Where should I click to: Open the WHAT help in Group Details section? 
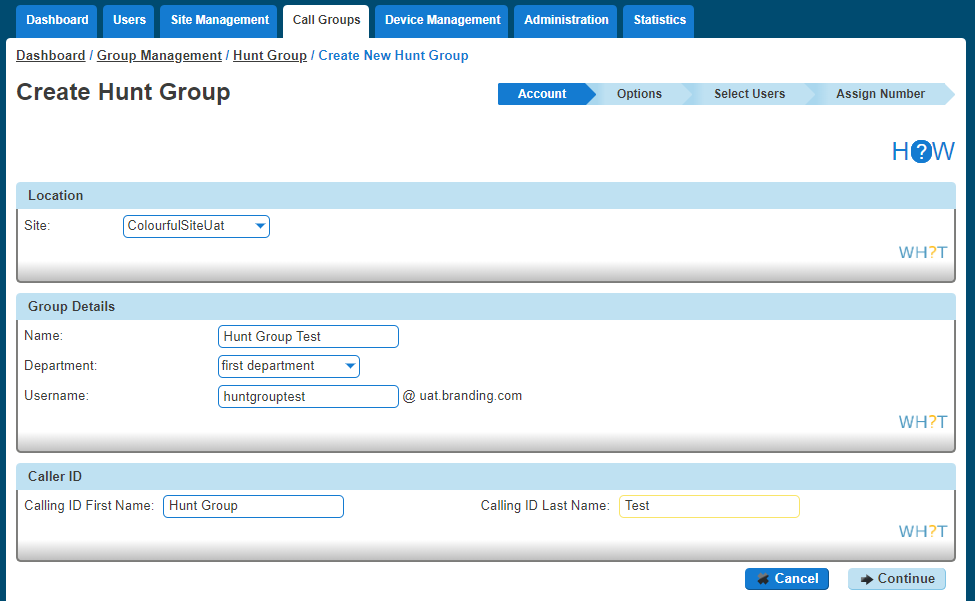(923, 422)
